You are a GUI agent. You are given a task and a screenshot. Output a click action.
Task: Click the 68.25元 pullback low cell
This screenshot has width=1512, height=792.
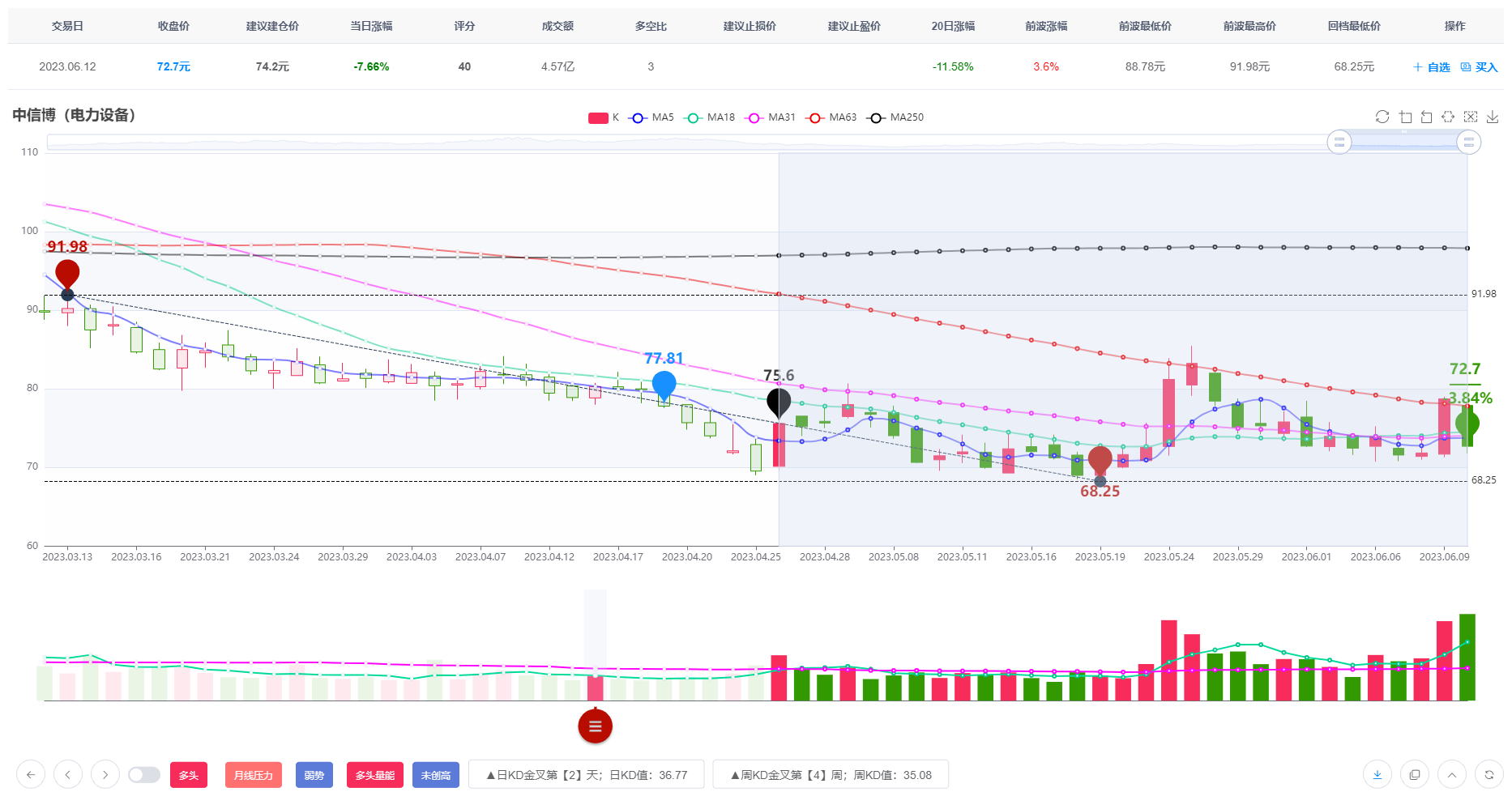pyautogui.click(x=1354, y=66)
